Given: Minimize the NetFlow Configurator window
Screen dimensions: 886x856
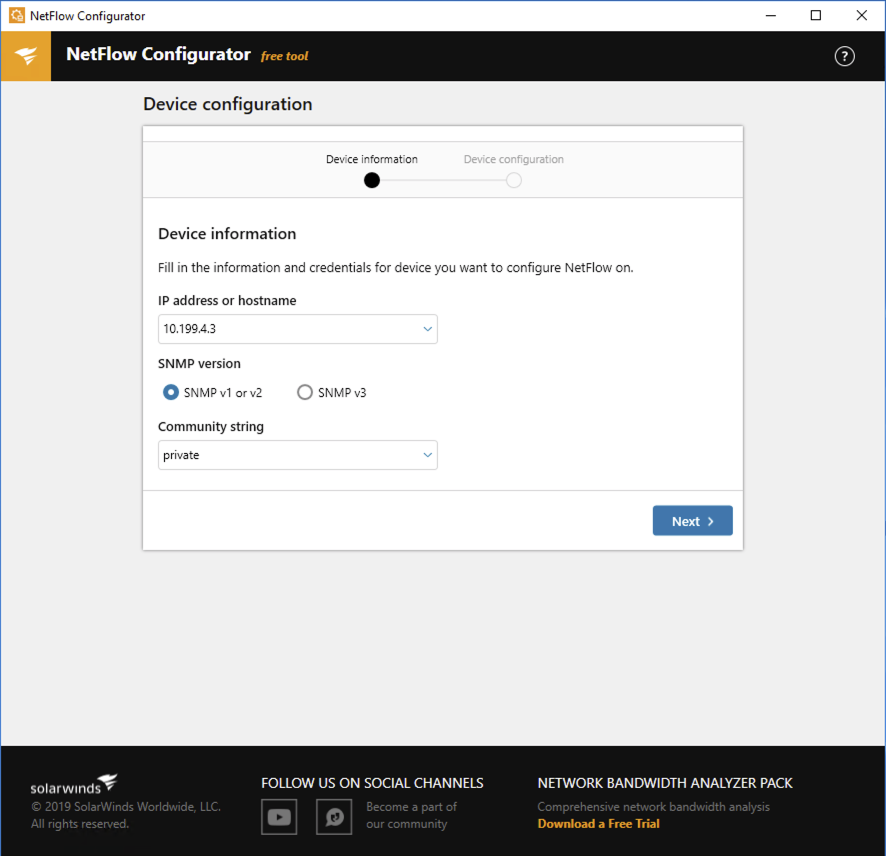Looking at the screenshot, I should click(771, 15).
